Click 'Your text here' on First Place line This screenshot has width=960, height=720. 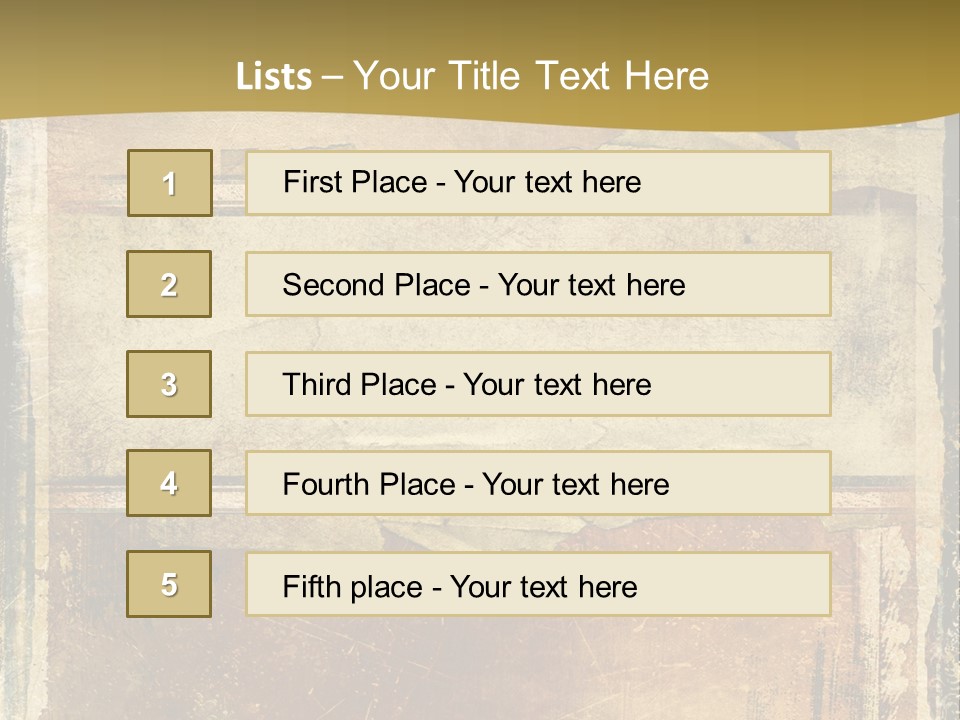coord(547,182)
